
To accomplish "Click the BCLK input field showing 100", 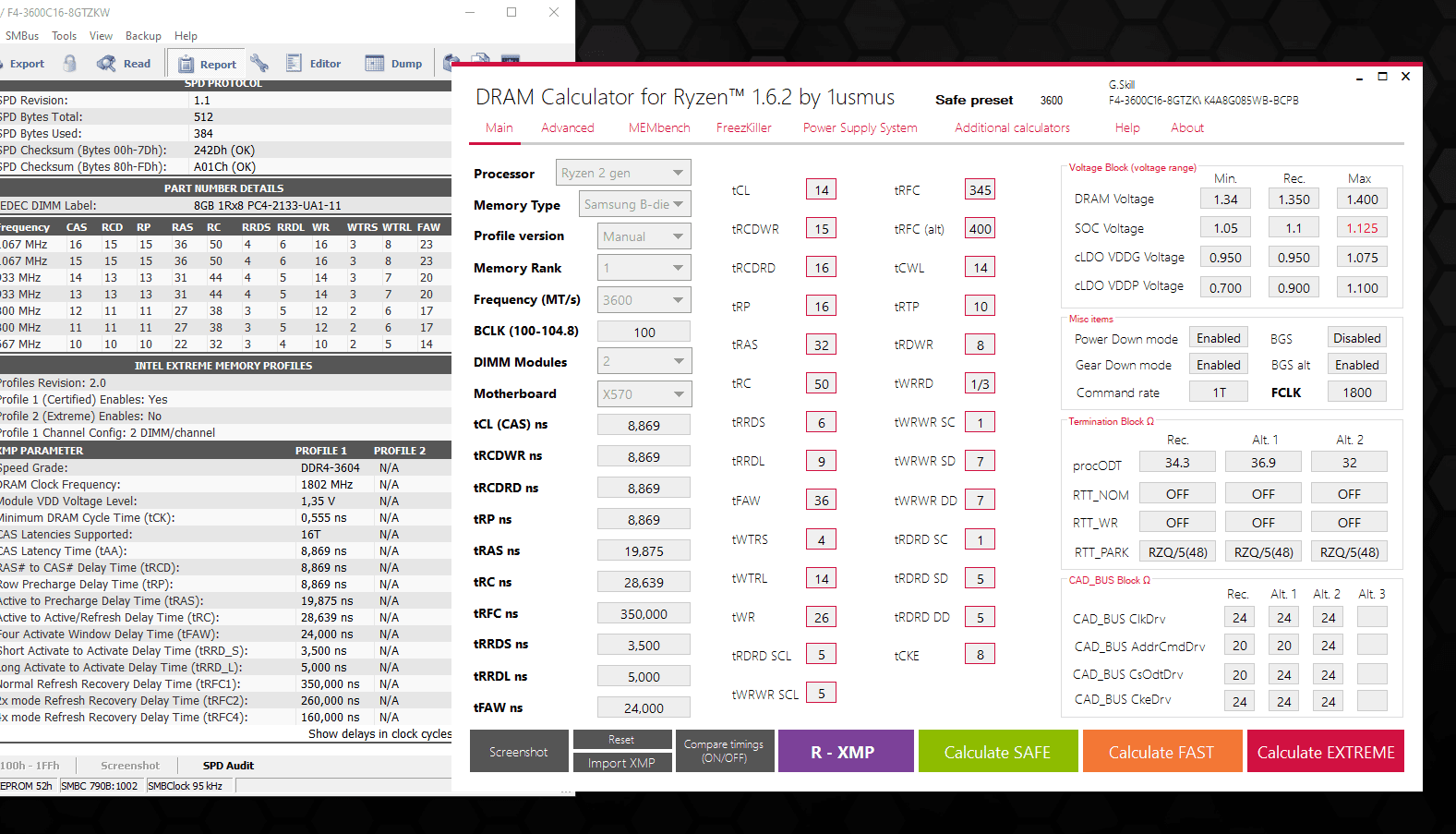I will (644, 332).
